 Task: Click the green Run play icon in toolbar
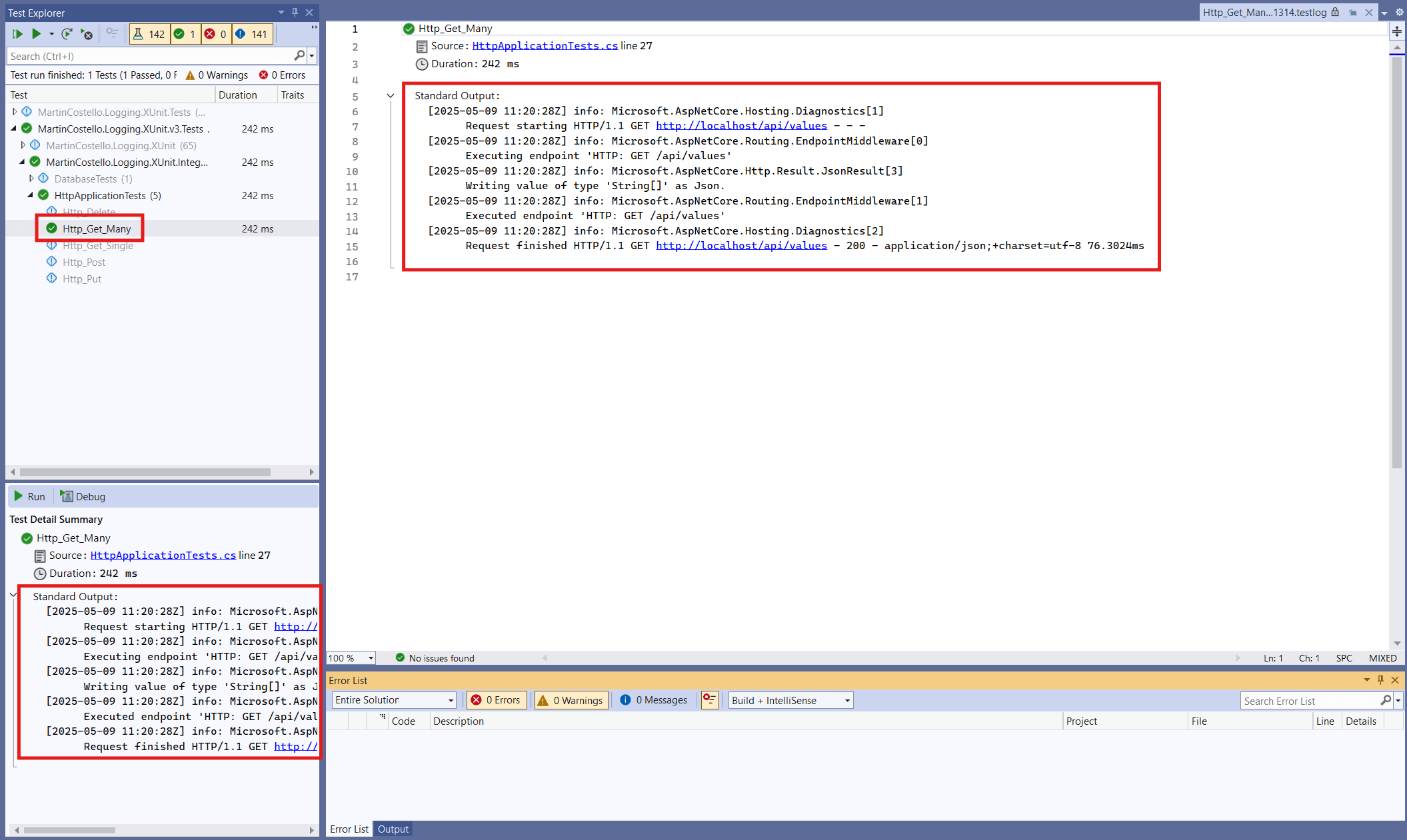(x=37, y=34)
